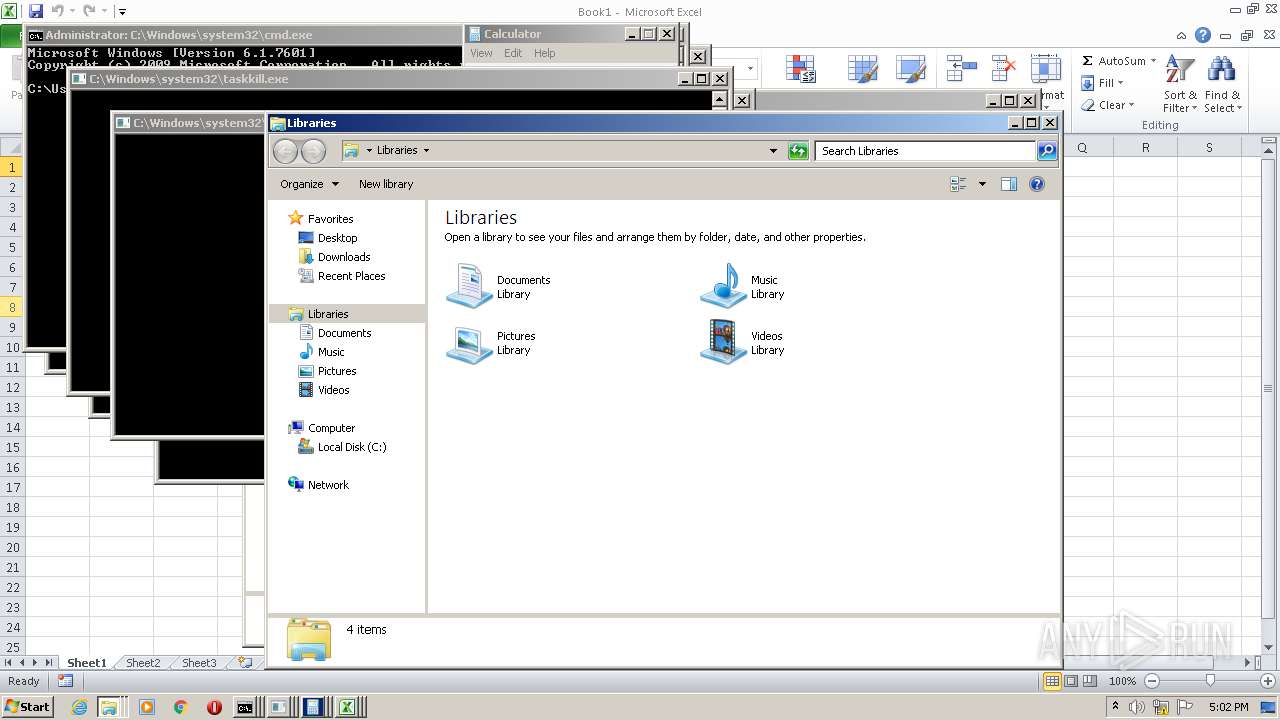Switch Excel to Page Break Preview

(1090, 681)
